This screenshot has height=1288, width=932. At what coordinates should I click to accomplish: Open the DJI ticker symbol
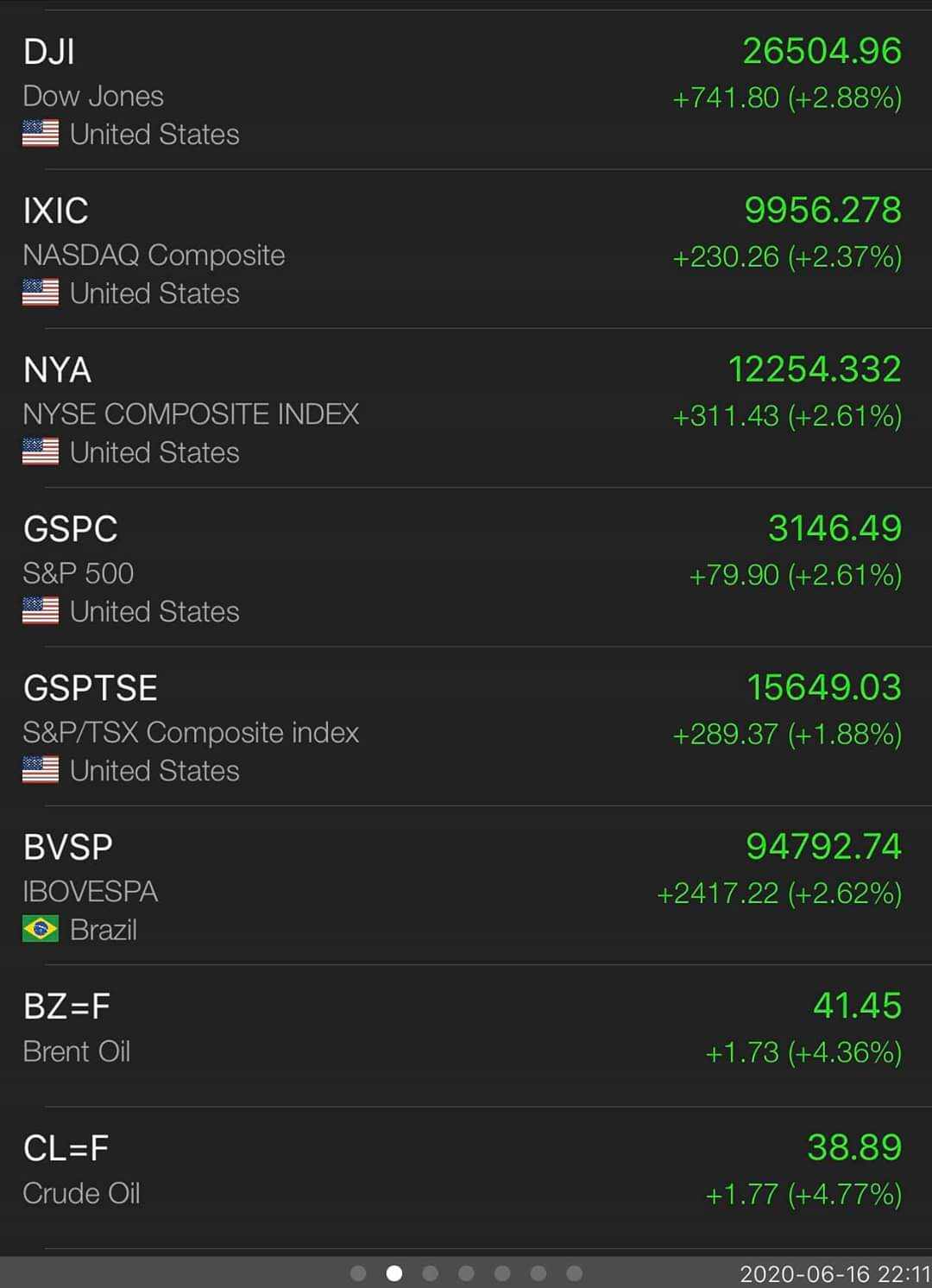click(x=49, y=52)
